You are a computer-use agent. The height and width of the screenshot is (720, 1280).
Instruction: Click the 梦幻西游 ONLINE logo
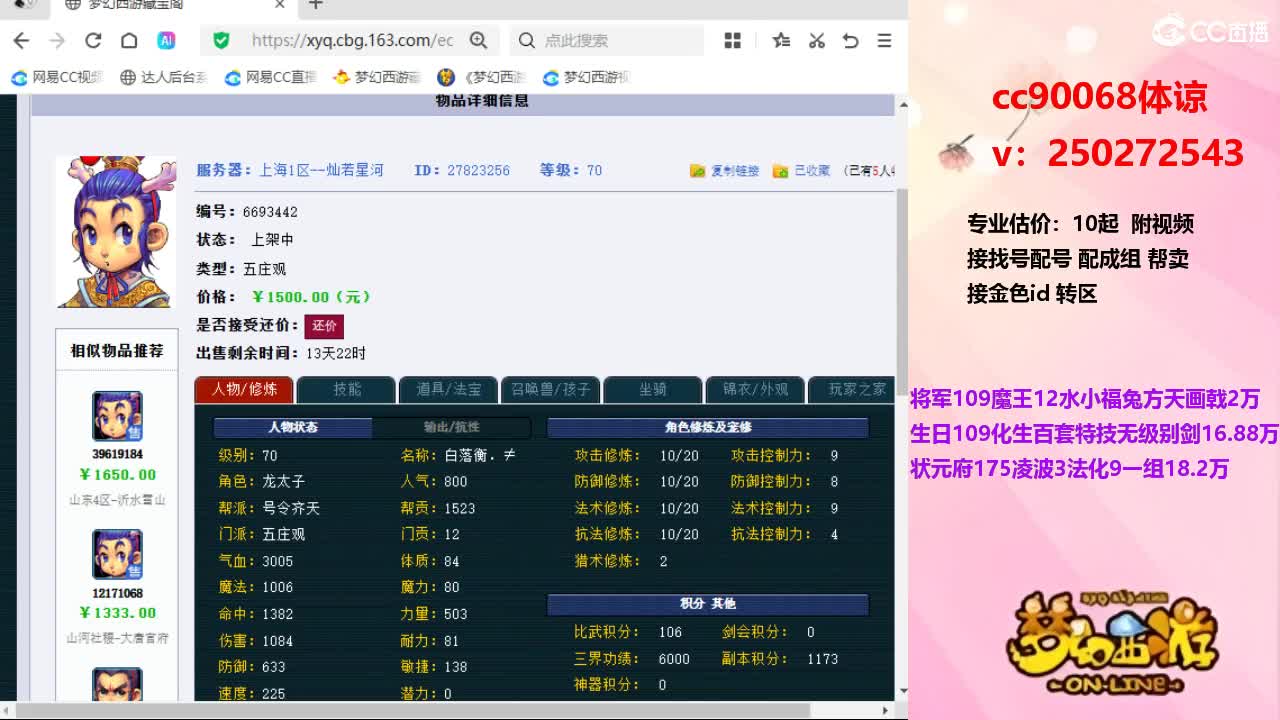click(1113, 642)
